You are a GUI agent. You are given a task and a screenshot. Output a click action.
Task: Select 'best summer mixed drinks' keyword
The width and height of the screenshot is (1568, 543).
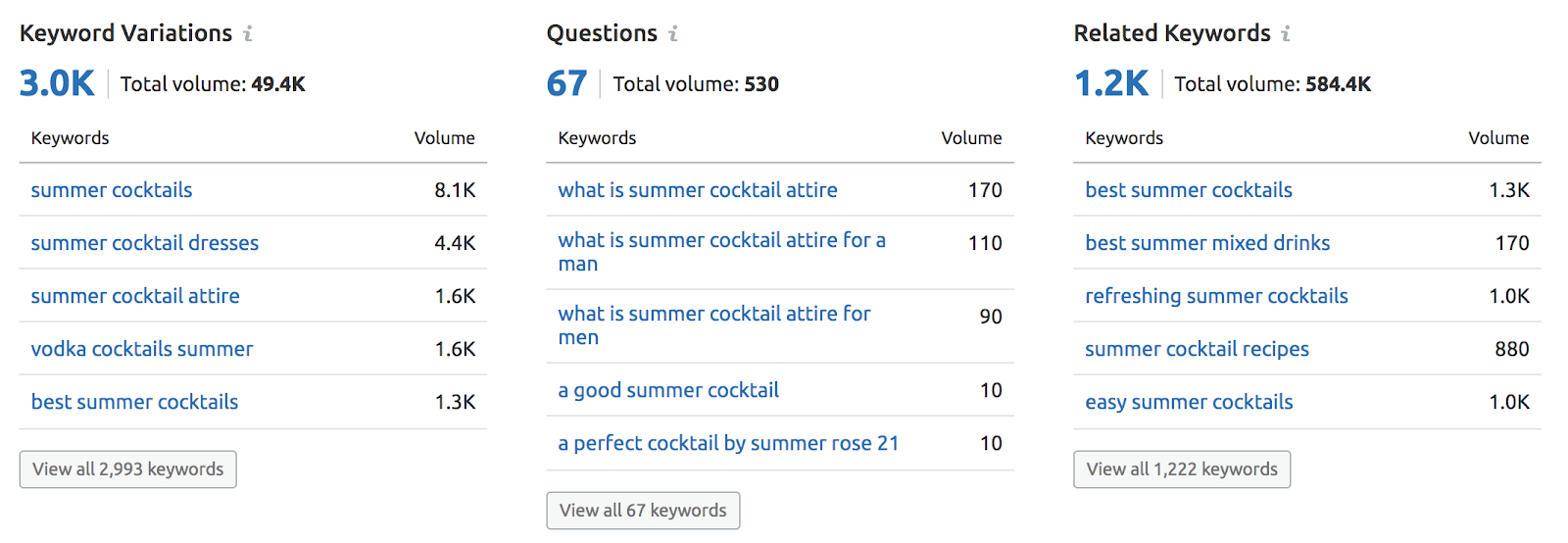tap(1207, 243)
